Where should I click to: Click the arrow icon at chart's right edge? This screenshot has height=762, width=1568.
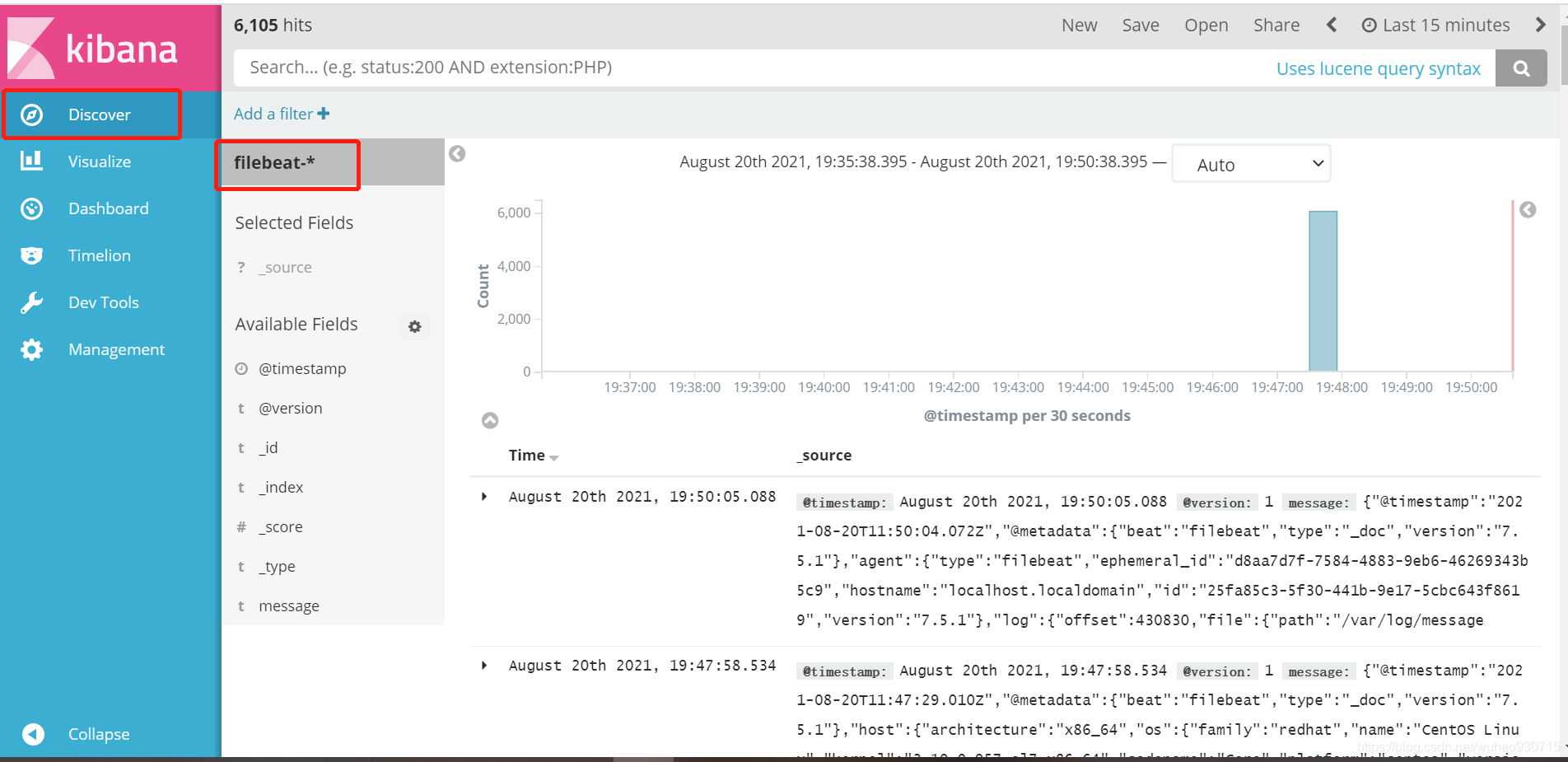tap(1528, 210)
